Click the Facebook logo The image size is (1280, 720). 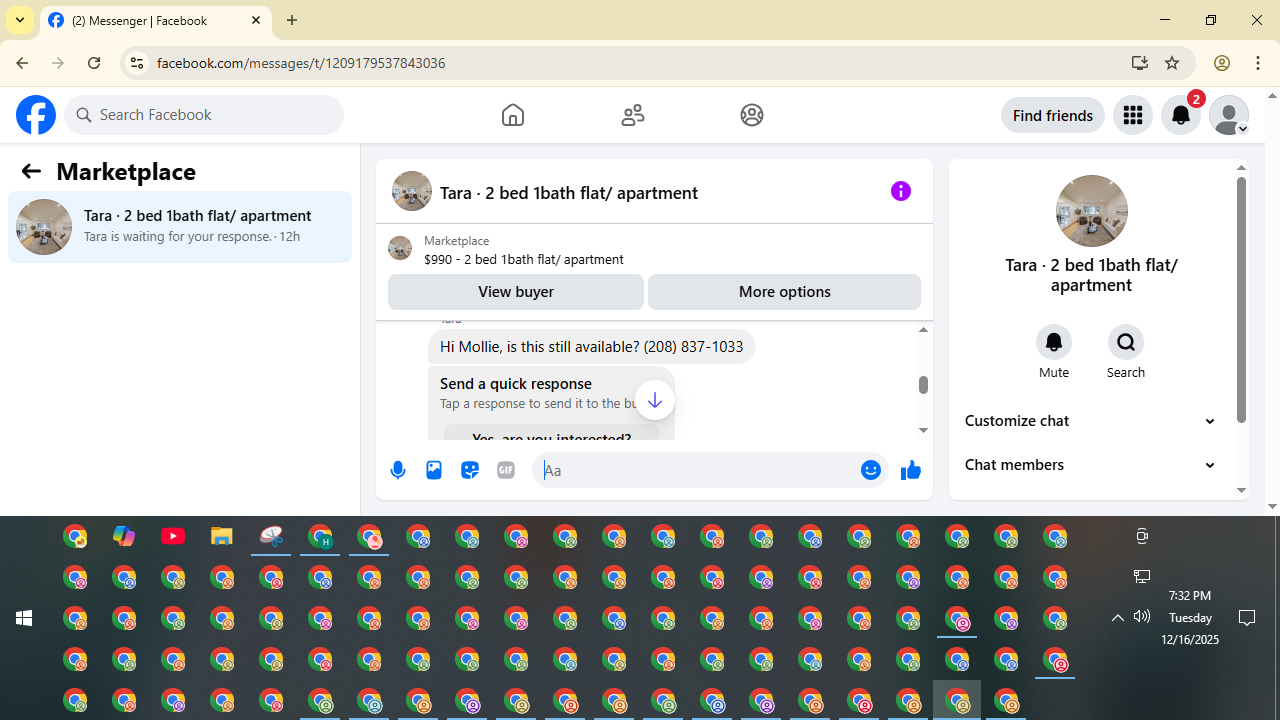(36, 115)
